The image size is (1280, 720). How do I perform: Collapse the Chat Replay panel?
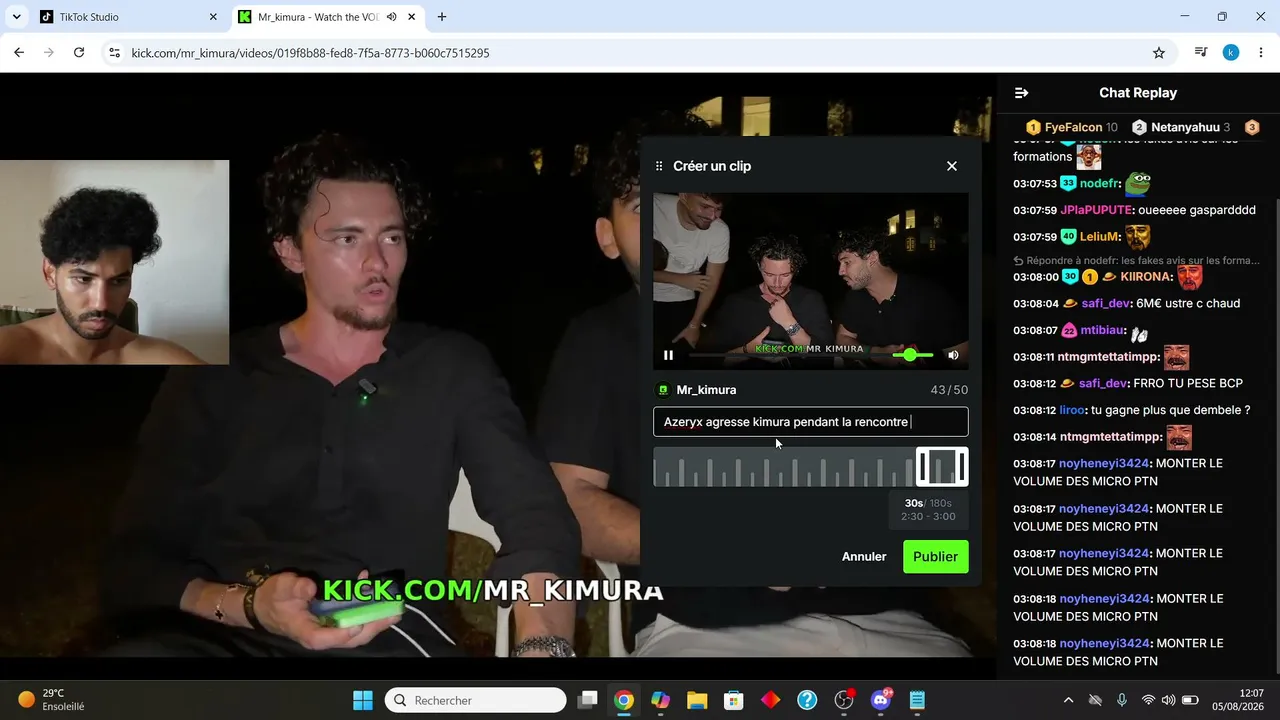pyautogui.click(x=1021, y=93)
